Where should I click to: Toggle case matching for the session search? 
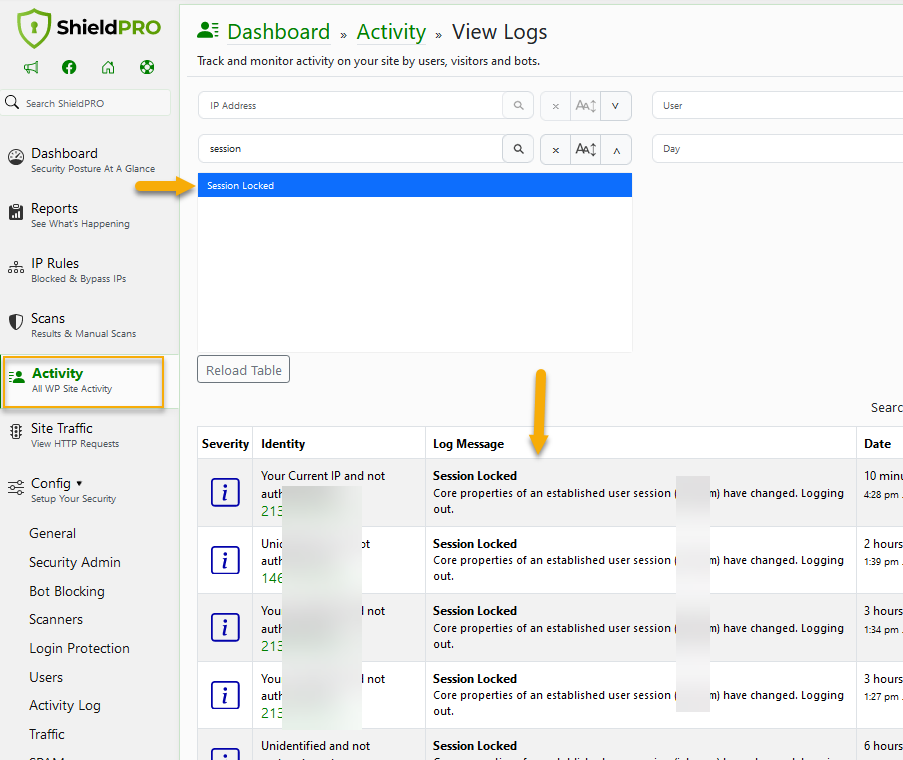coord(584,147)
